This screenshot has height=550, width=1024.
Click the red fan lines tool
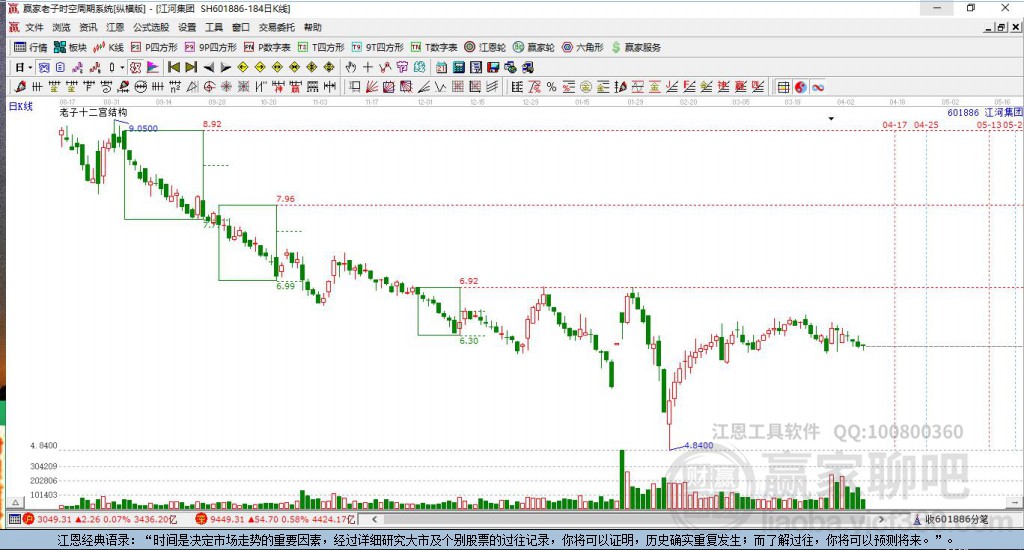coord(372,87)
